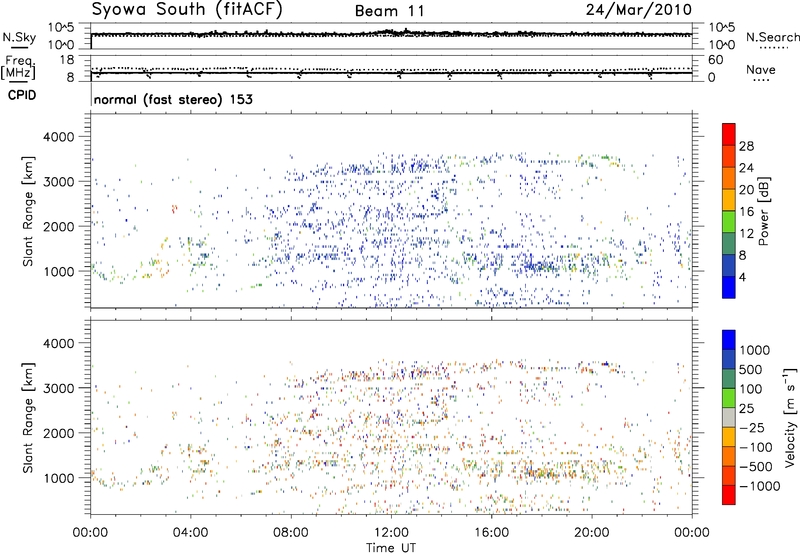Click the 'Slant Range [km]' label of power panel
The width and height of the screenshot is (800, 554).
pyautogui.click(x=28, y=211)
